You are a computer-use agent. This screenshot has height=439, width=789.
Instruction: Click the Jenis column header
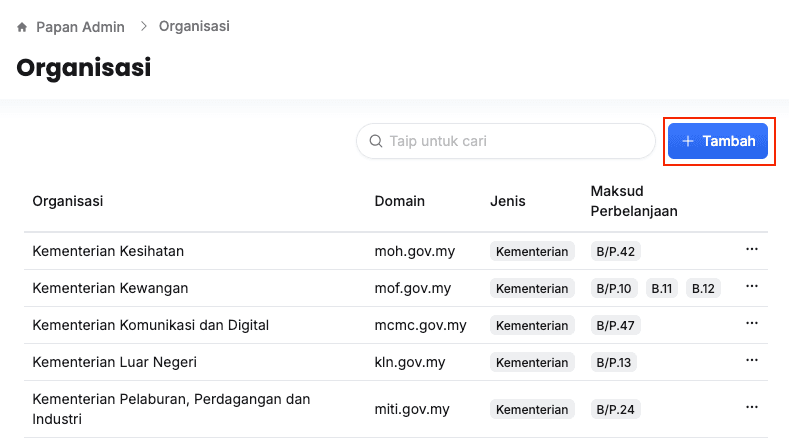508,201
